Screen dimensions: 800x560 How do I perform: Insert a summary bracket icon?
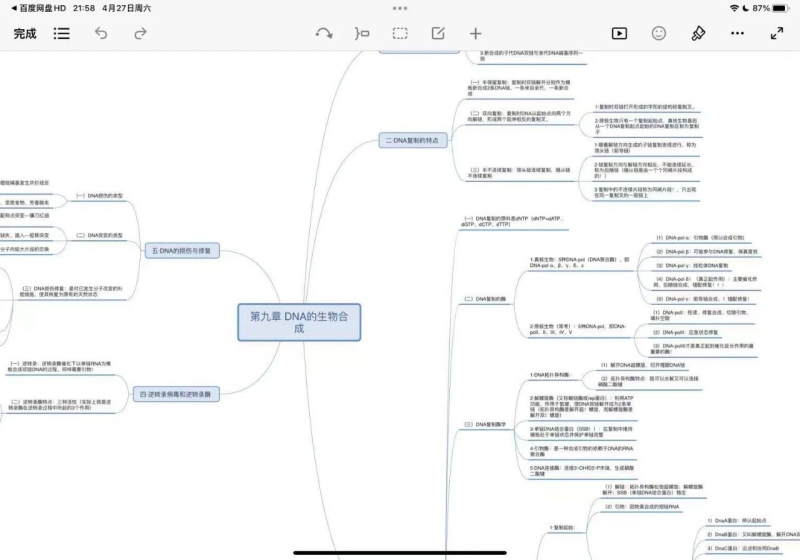362,34
